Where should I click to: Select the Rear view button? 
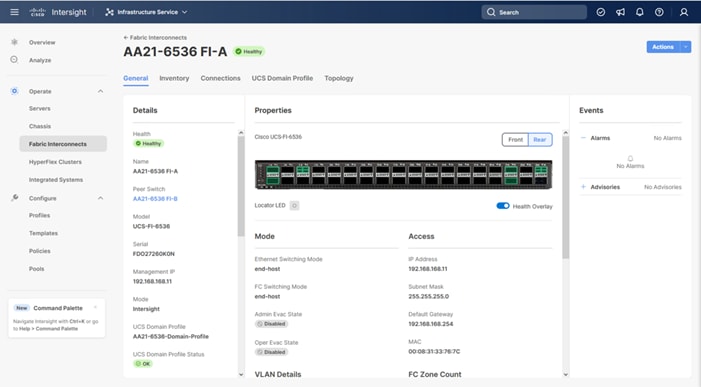540,139
